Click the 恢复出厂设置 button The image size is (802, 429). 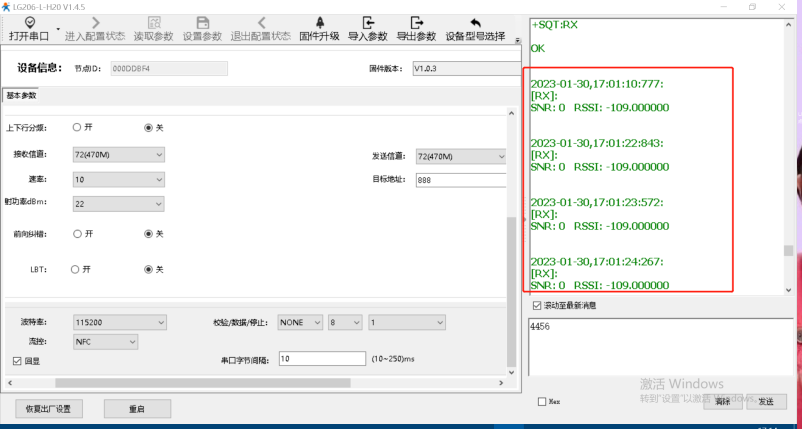[x=49, y=409]
